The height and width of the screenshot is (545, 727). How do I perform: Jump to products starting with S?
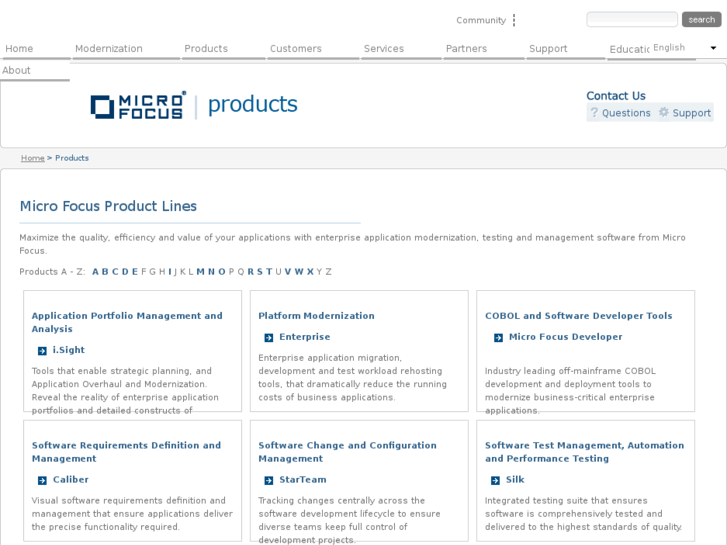coord(260,272)
